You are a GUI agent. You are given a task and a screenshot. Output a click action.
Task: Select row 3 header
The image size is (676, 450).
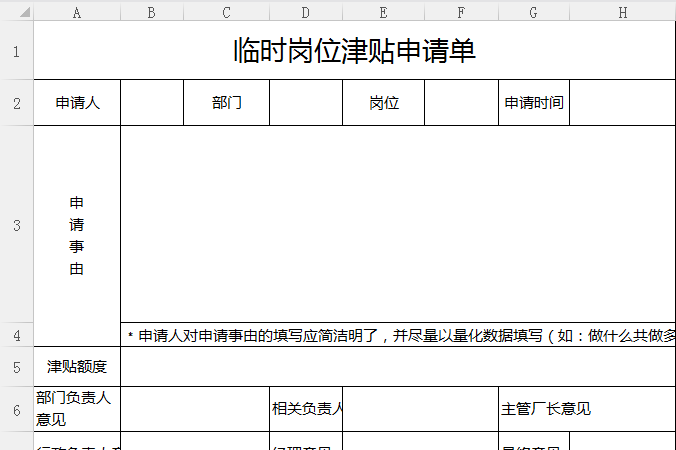(16, 224)
